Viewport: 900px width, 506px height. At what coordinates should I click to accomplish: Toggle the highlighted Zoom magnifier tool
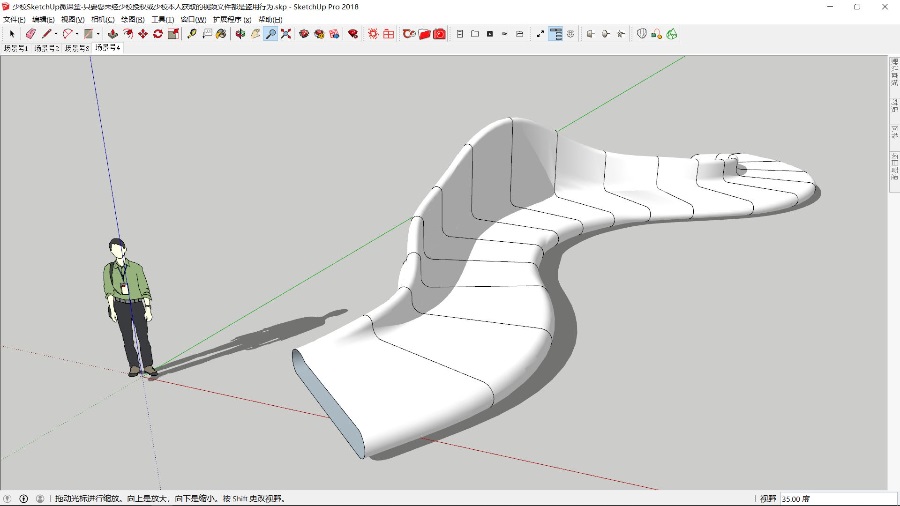(270, 34)
